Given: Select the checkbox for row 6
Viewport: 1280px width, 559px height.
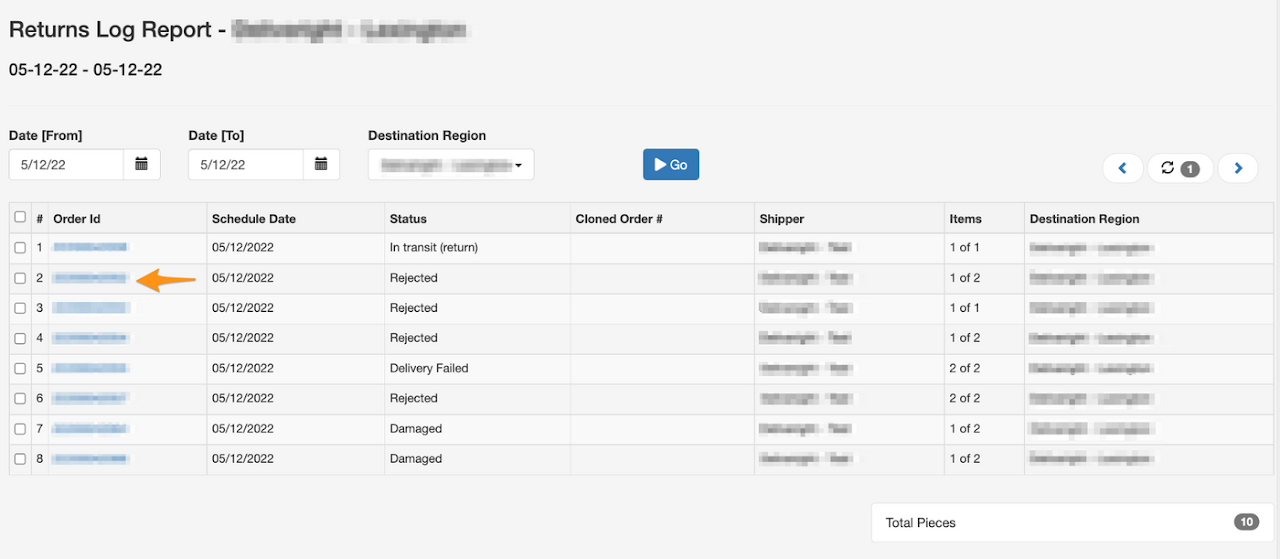Looking at the screenshot, I should click(x=20, y=398).
